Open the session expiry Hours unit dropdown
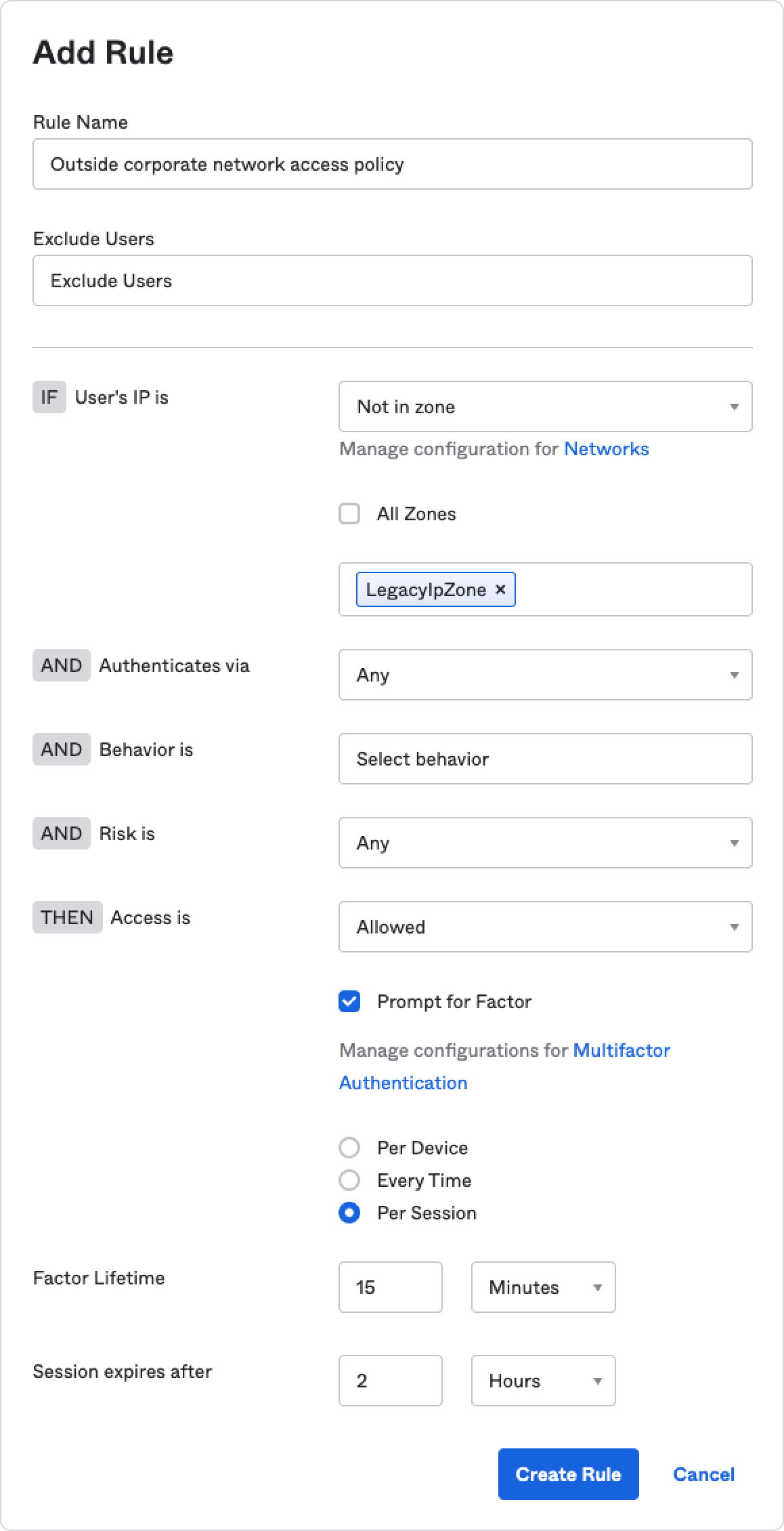The height and width of the screenshot is (1531, 784). click(543, 1381)
